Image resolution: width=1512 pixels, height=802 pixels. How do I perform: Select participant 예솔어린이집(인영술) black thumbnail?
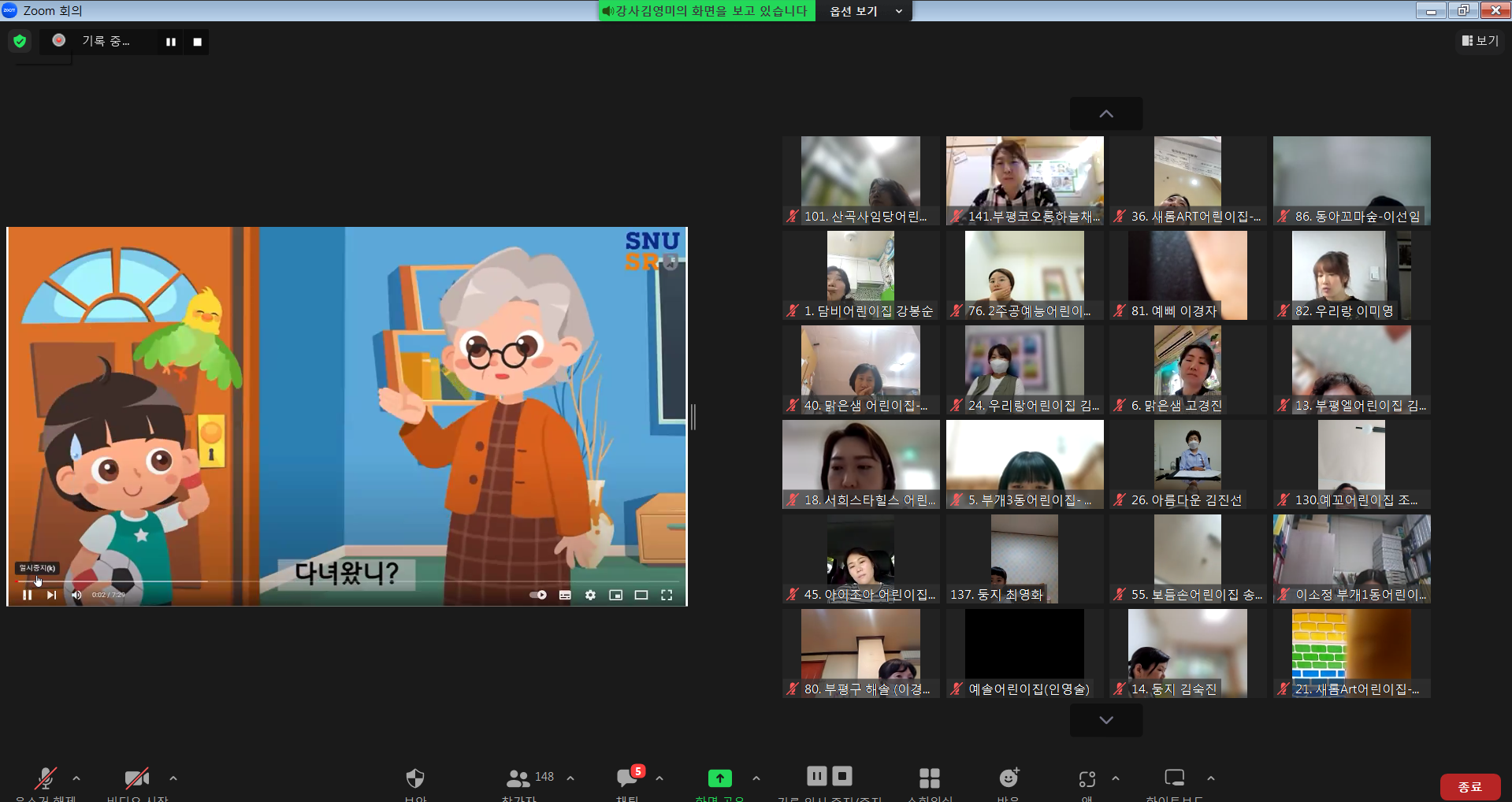(x=1024, y=653)
